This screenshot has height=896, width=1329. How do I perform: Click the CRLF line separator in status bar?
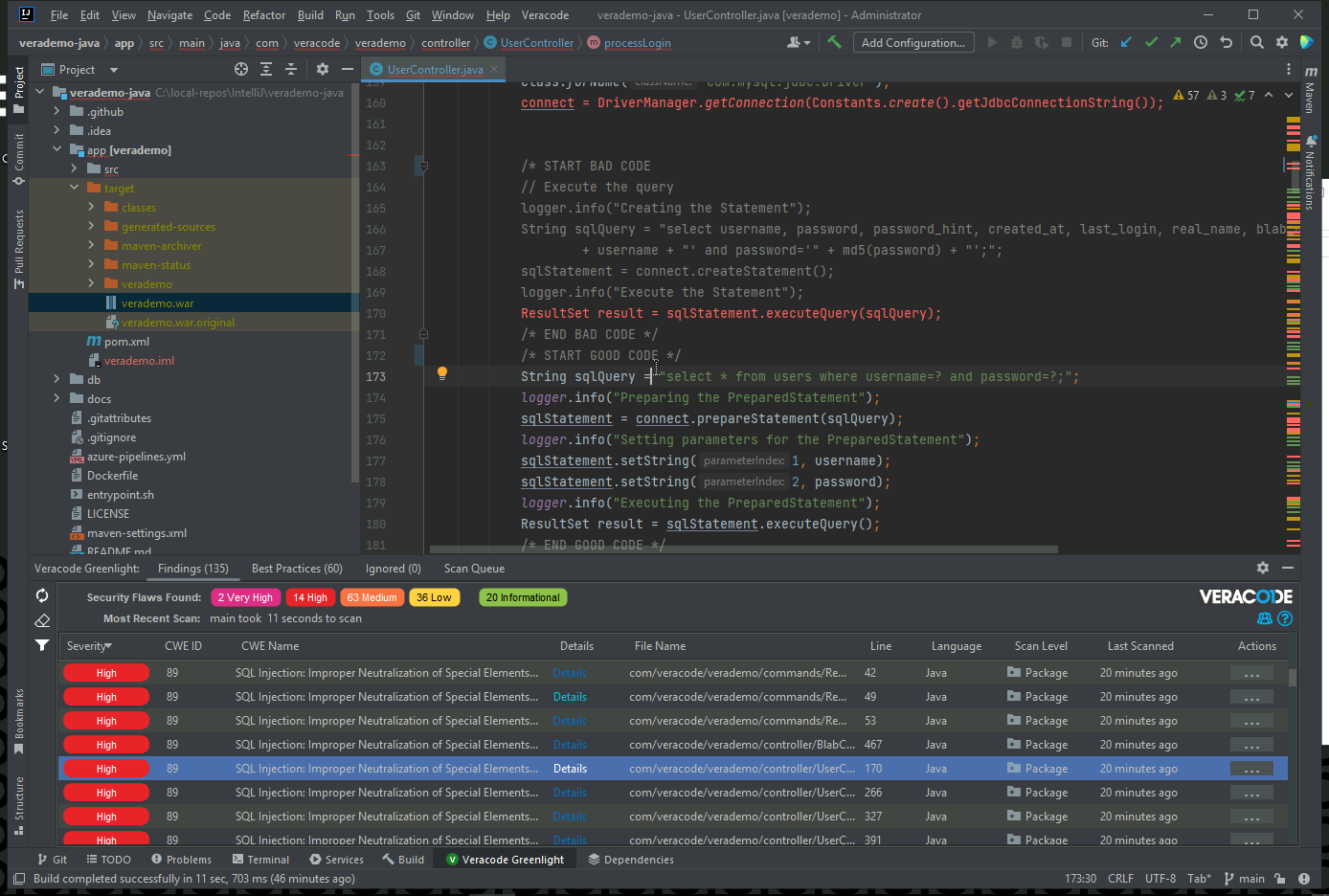pyautogui.click(x=1120, y=879)
